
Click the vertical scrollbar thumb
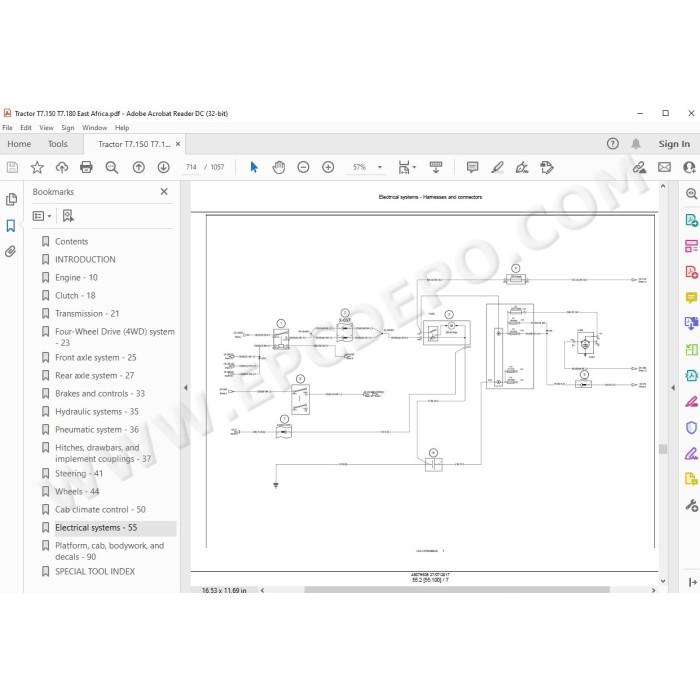[x=663, y=449]
